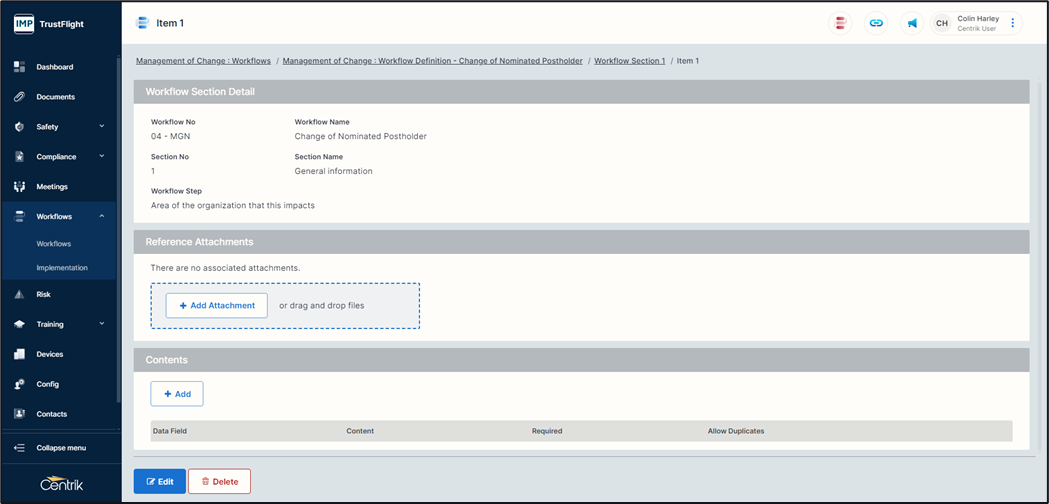Click Collapse menu at sidebar bottom
The width and height of the screenshot is (1049, 504).
60,448
